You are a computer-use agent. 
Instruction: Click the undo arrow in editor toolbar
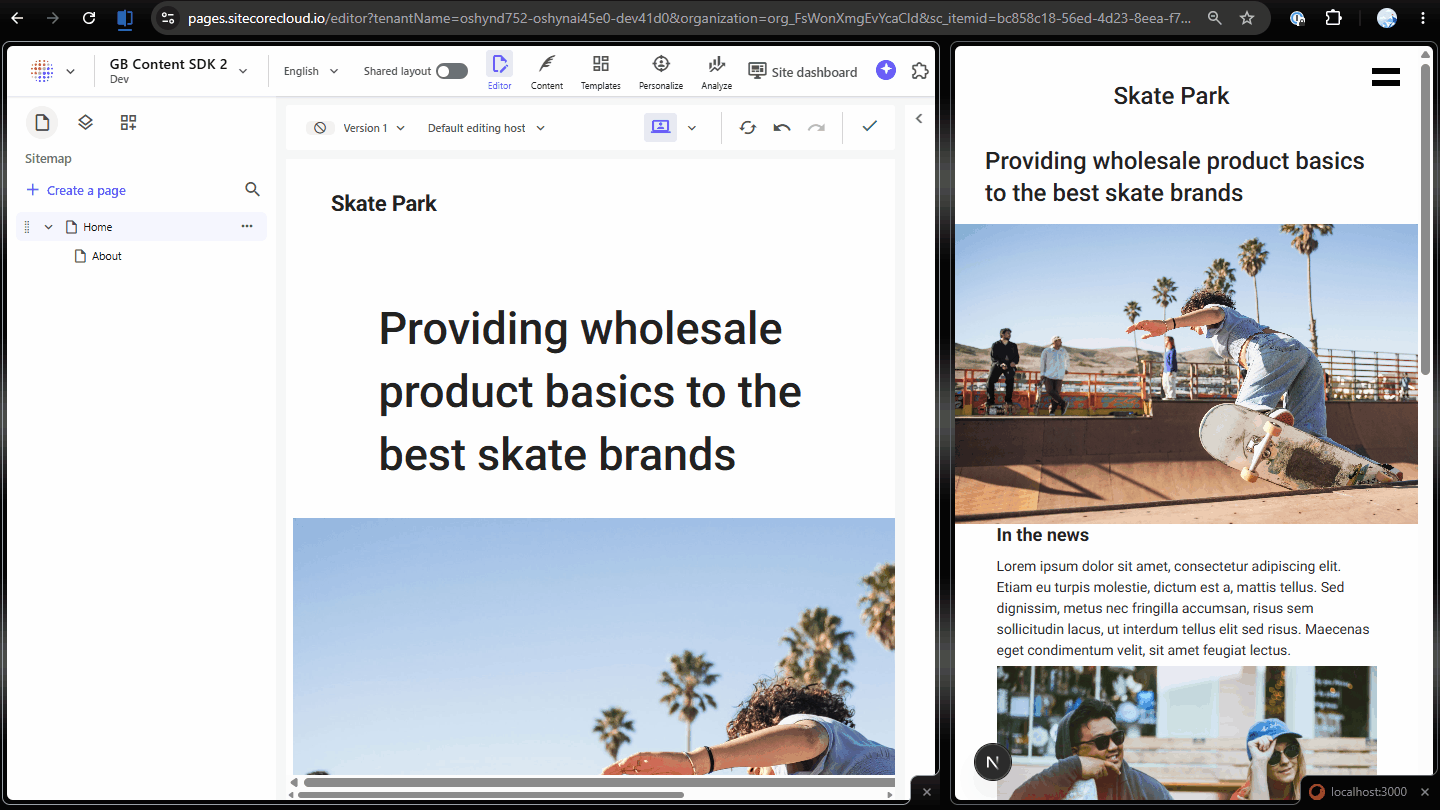[782, 127]
